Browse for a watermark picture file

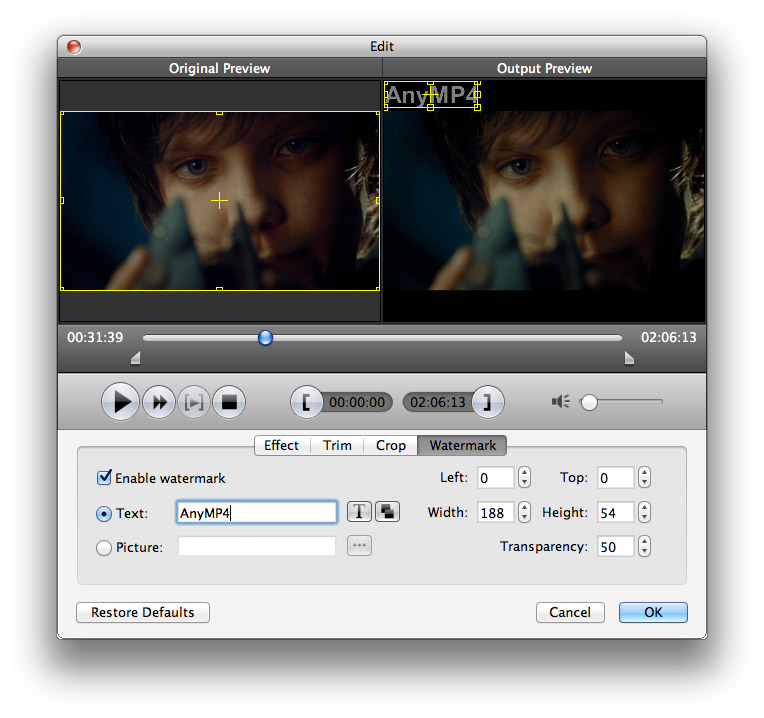[x=359, y=546]
